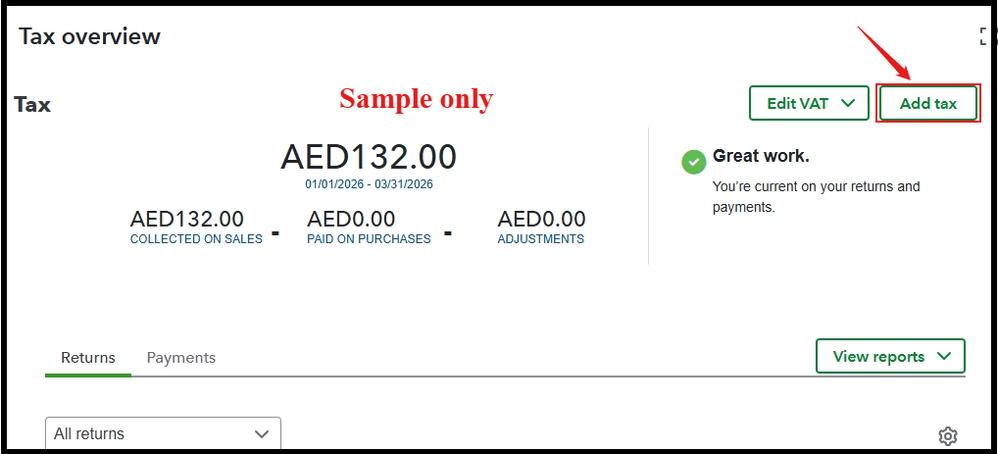Click the Tax overview heading
This screenshot has height=454, width=998.
pyautogui.click(x=90, y=37)
